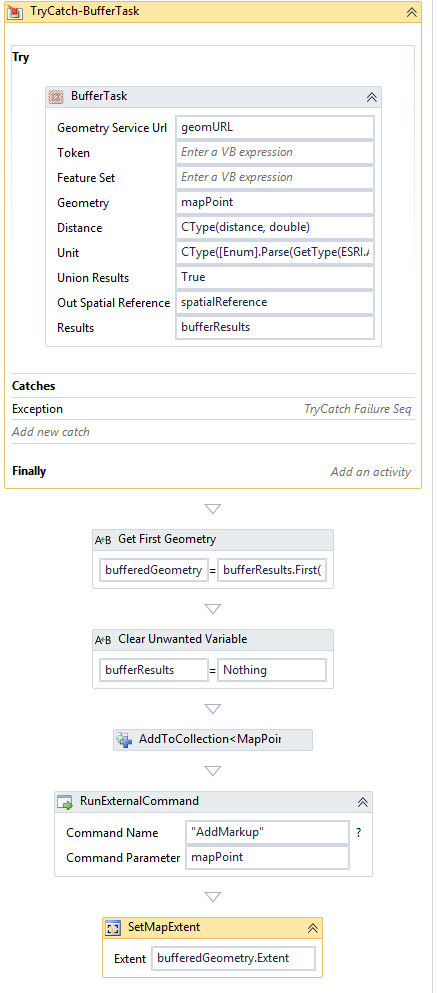Click Add new catch
438x993 pixels.
click(51, 432)
